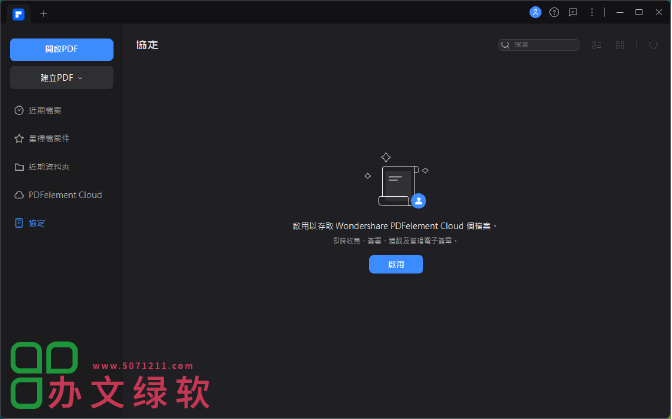Open the three-dot more options menu
Image resolution: width=672 pixels, height=419 pixels.
[x=592, y=12]
